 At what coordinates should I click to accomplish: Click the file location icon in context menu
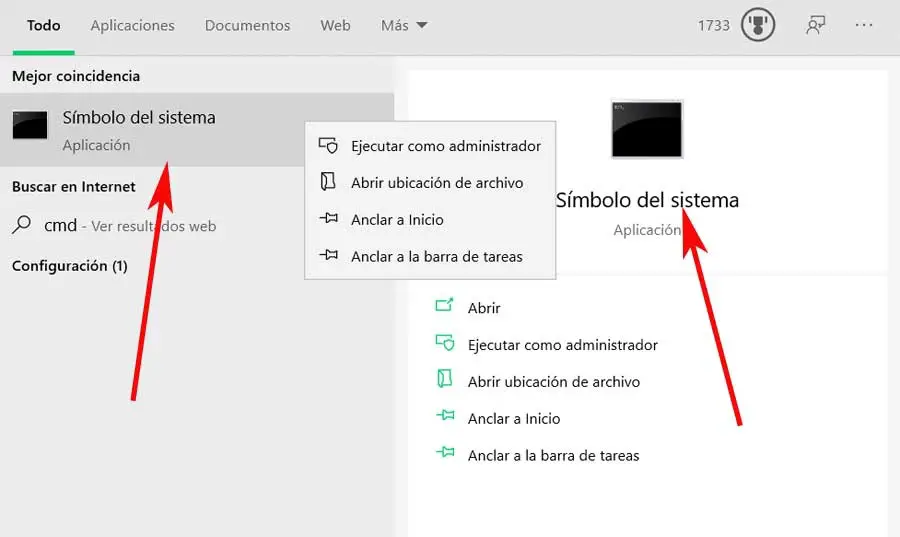(x=328, y=181)
